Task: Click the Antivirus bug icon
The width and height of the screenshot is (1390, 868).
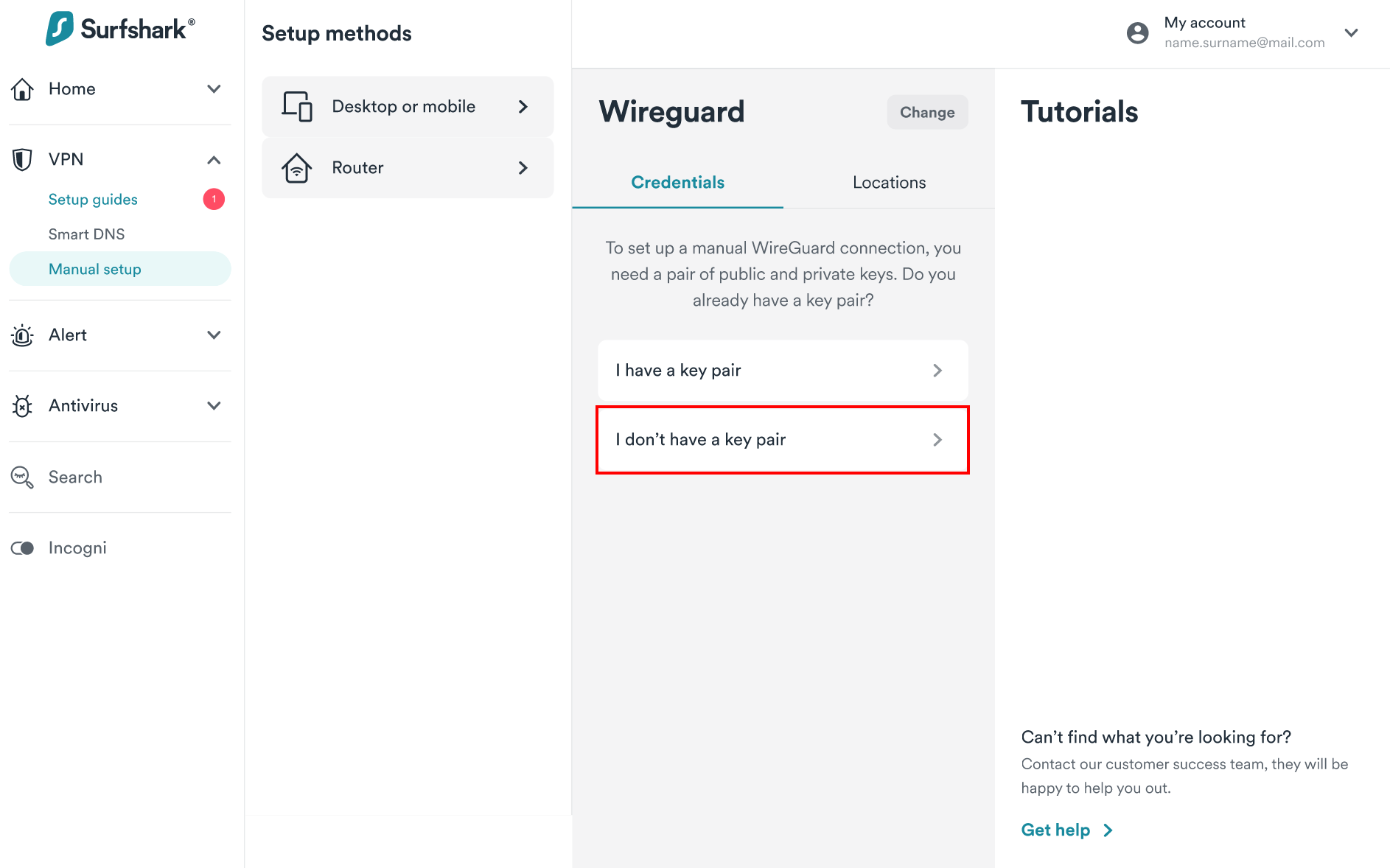Action: pos(22,406)
